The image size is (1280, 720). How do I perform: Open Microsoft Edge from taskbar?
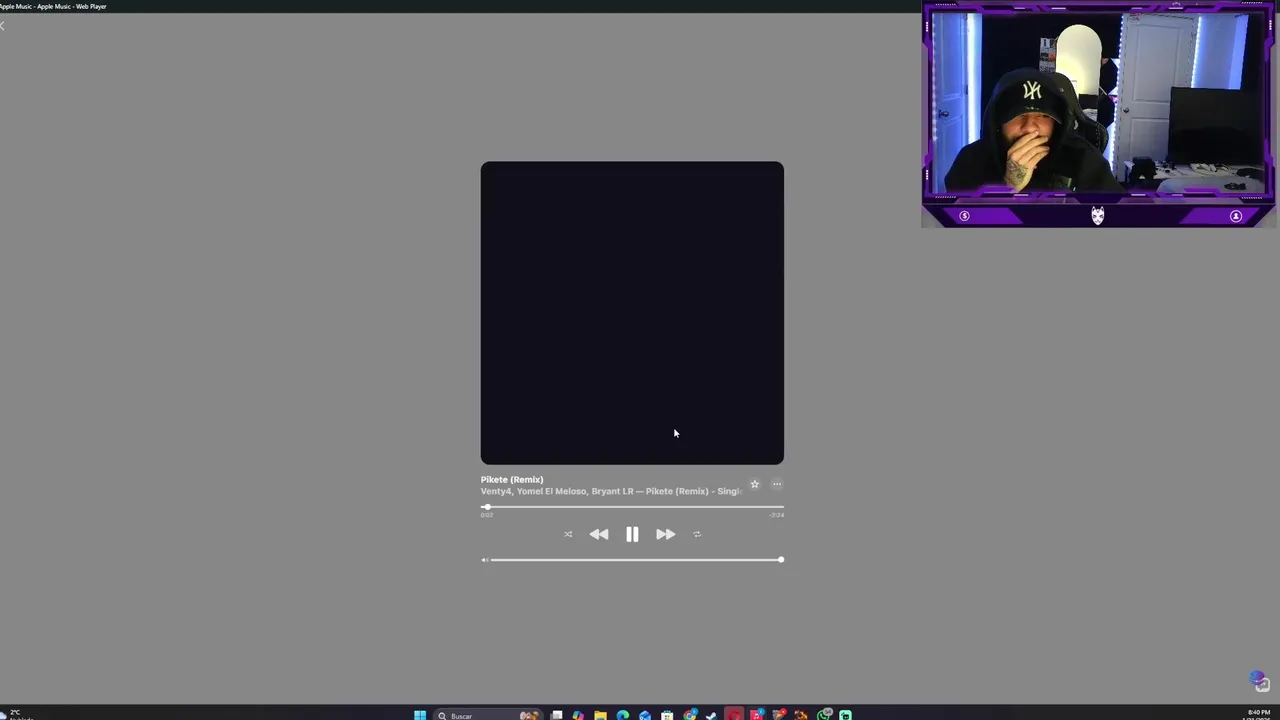tap(622, 715)
